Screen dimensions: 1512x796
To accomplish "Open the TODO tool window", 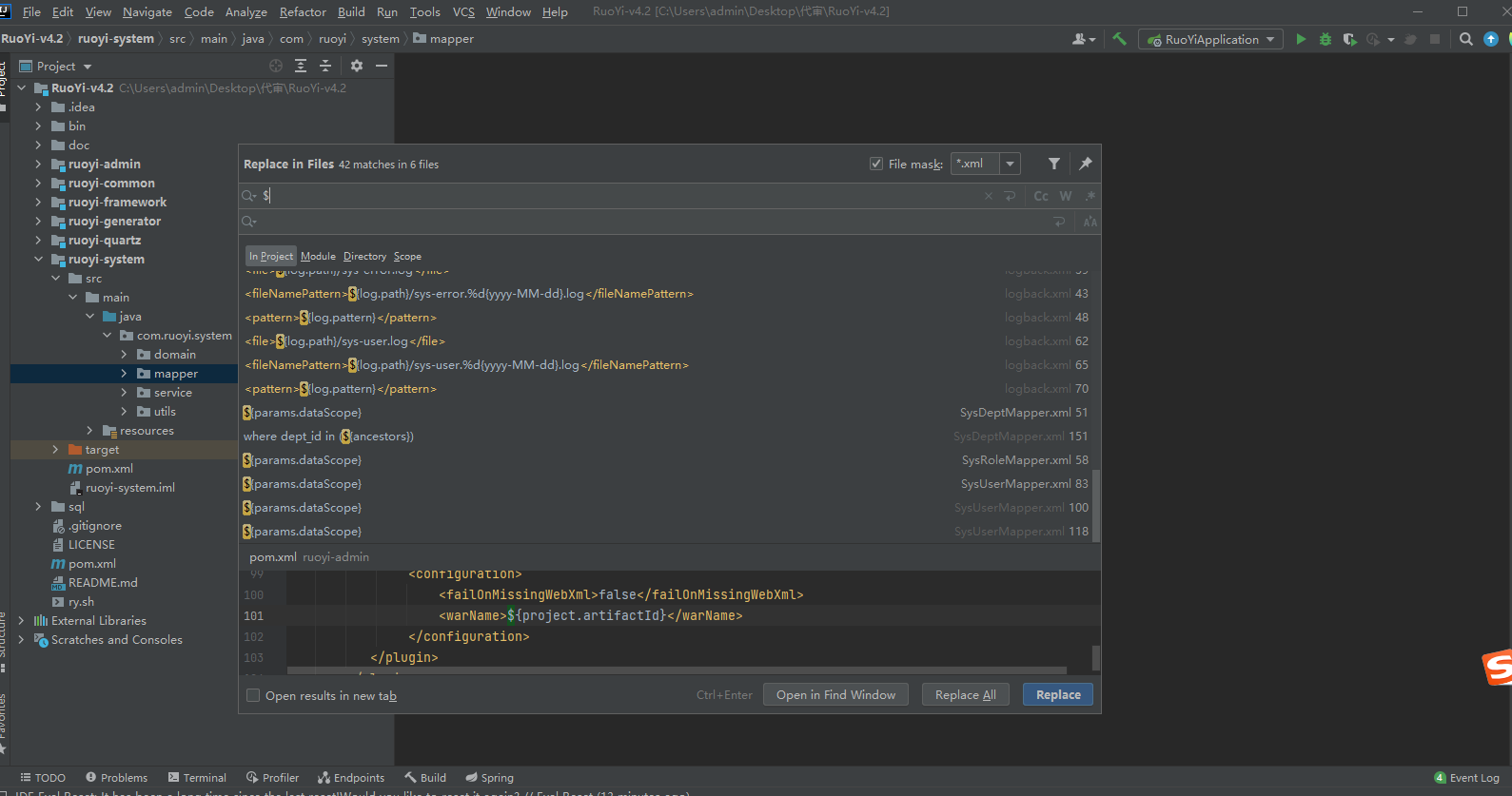I will tap(43, 778).
